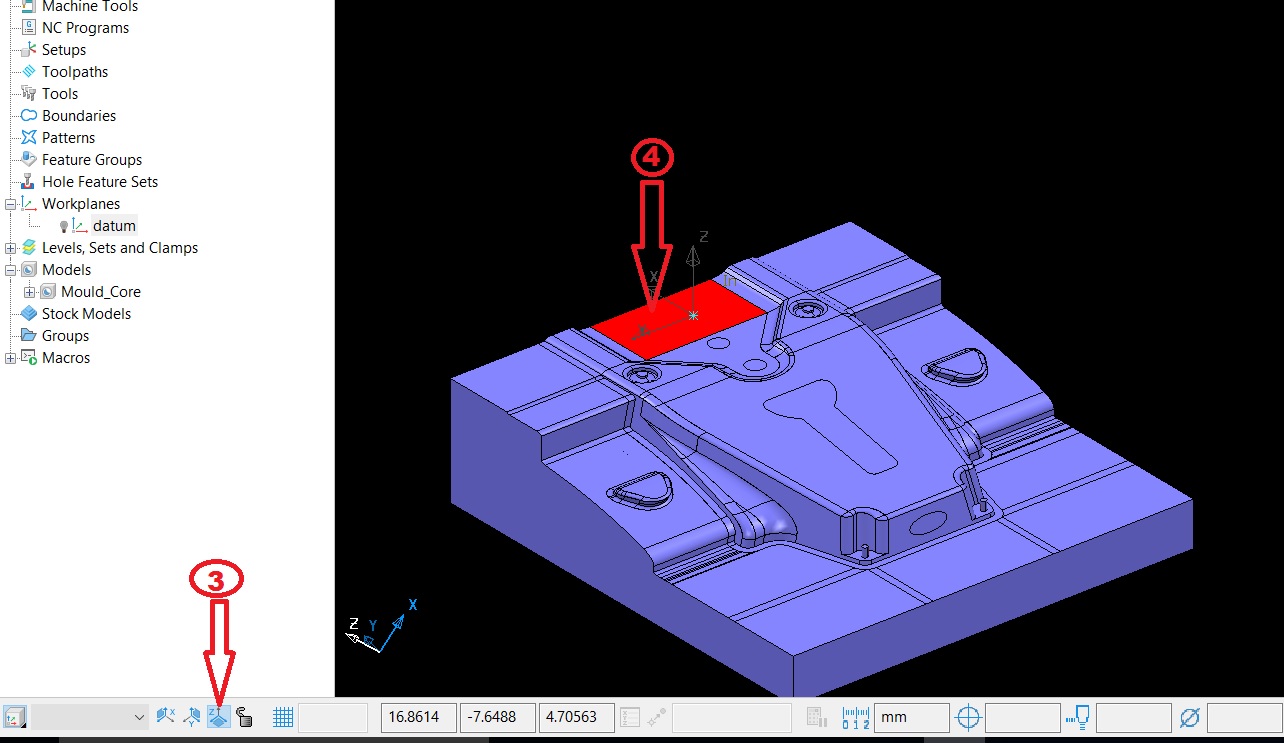Viewport: 1284px width, 743px height.
Task: Select NC Programs in the explorer tree
Action: pos(84,27)
